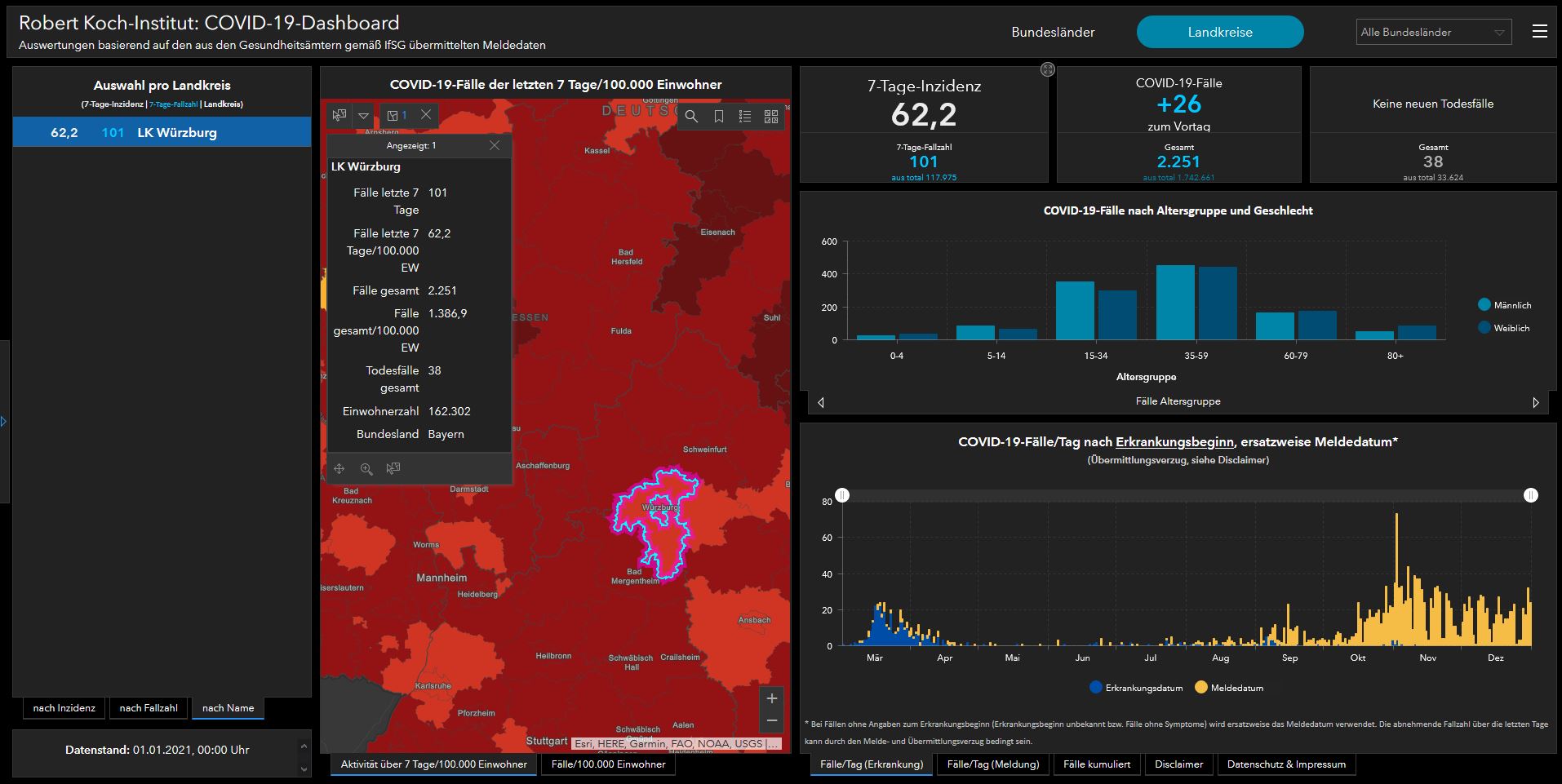Show the map legend list icon

click(744, 117)
